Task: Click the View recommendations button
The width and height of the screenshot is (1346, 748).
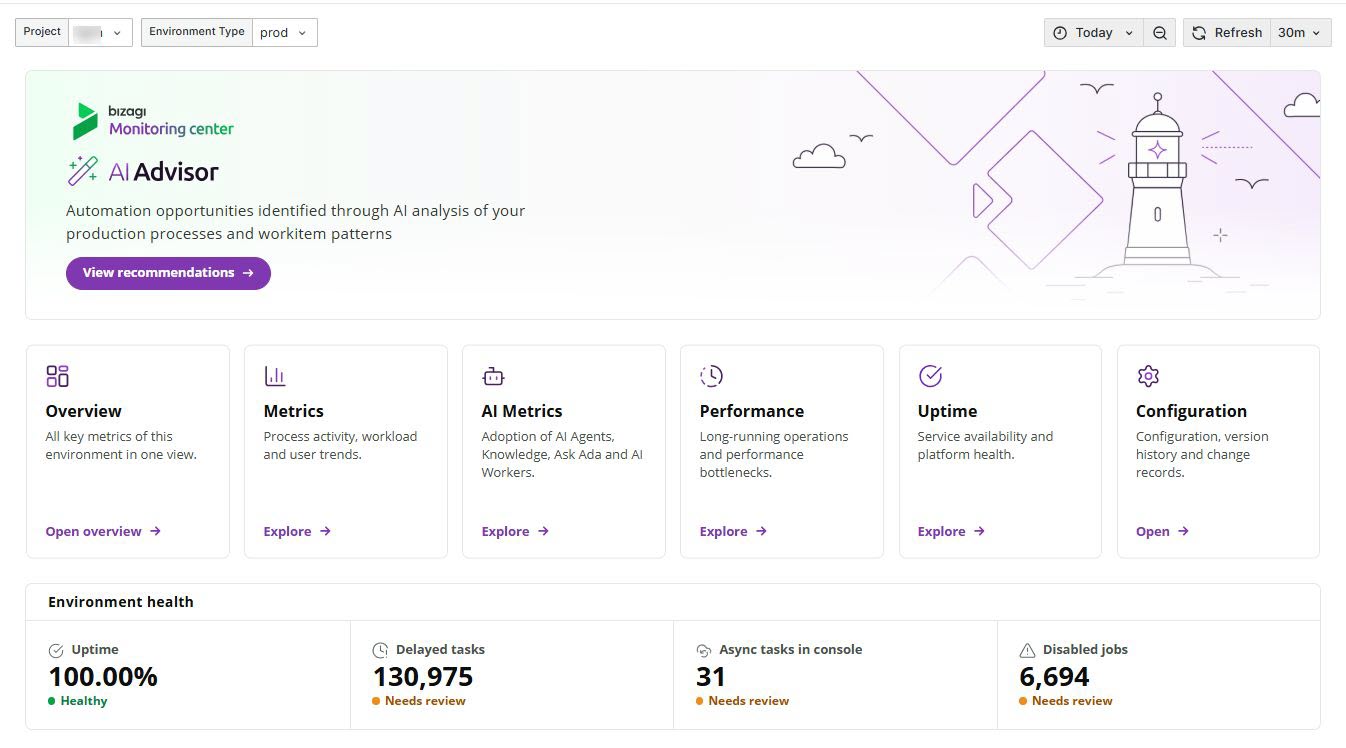Action: tap(168, 273)
